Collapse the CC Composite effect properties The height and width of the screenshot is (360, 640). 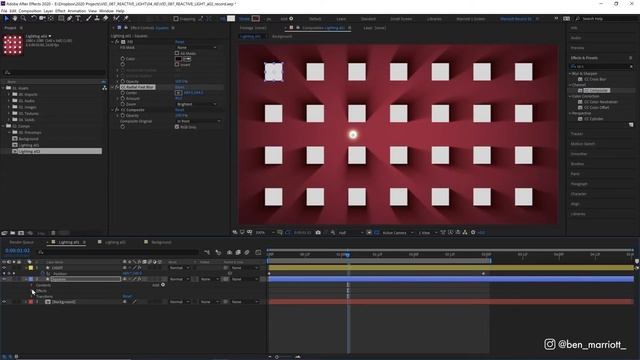click(112, 110)
